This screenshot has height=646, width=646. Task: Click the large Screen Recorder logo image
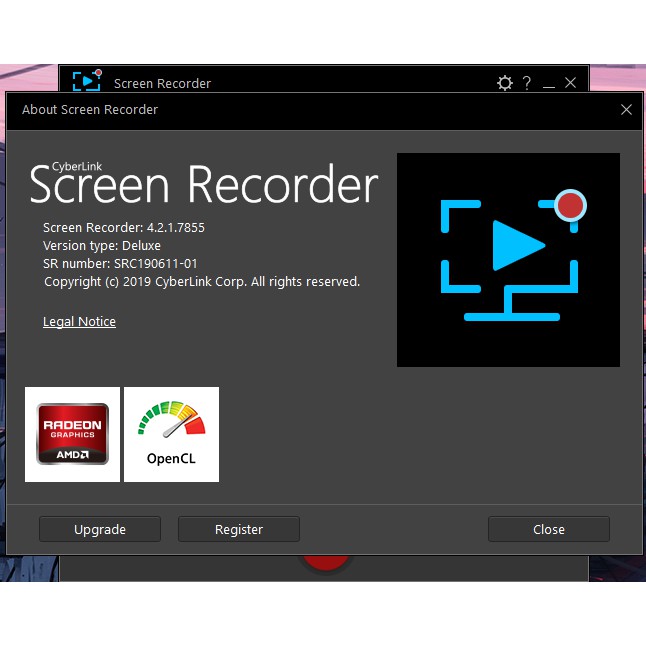click(x=508, y=260)
